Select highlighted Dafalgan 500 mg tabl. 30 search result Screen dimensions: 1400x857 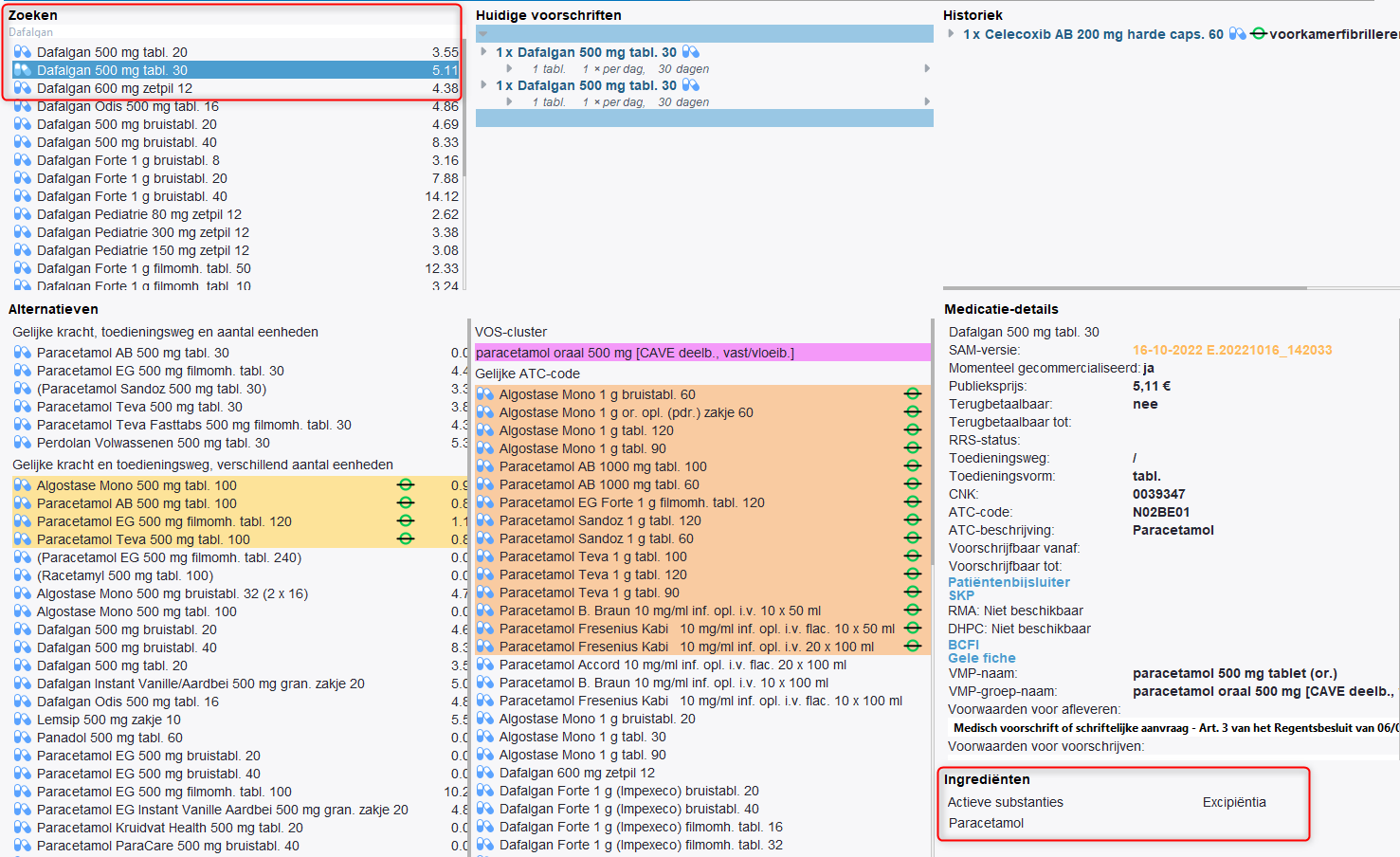pyautogui.click(x=235, y=70)
